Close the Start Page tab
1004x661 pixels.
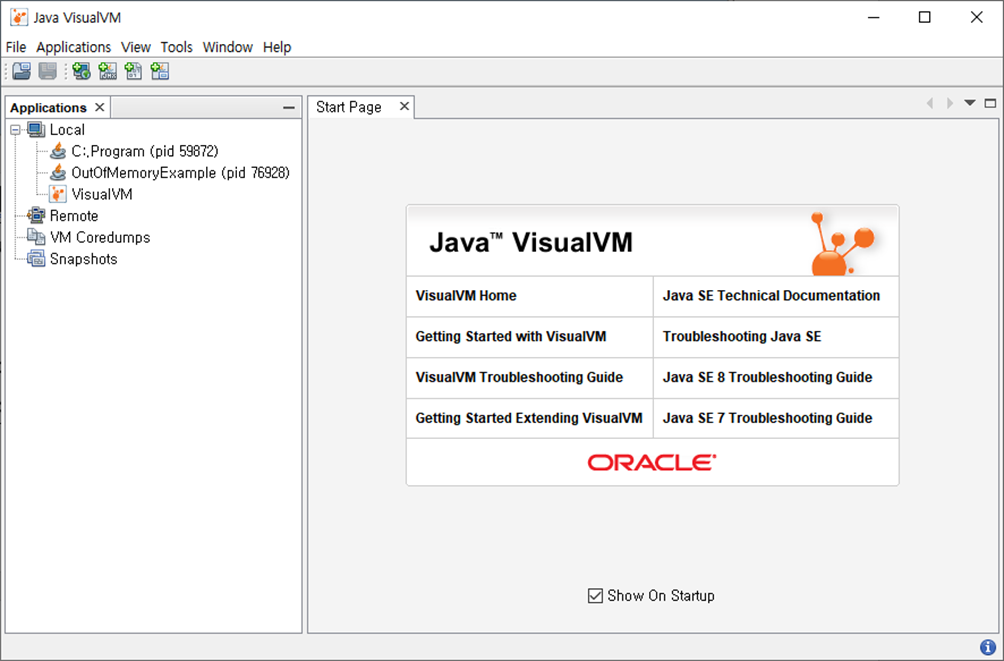click(x=404, y=106)
